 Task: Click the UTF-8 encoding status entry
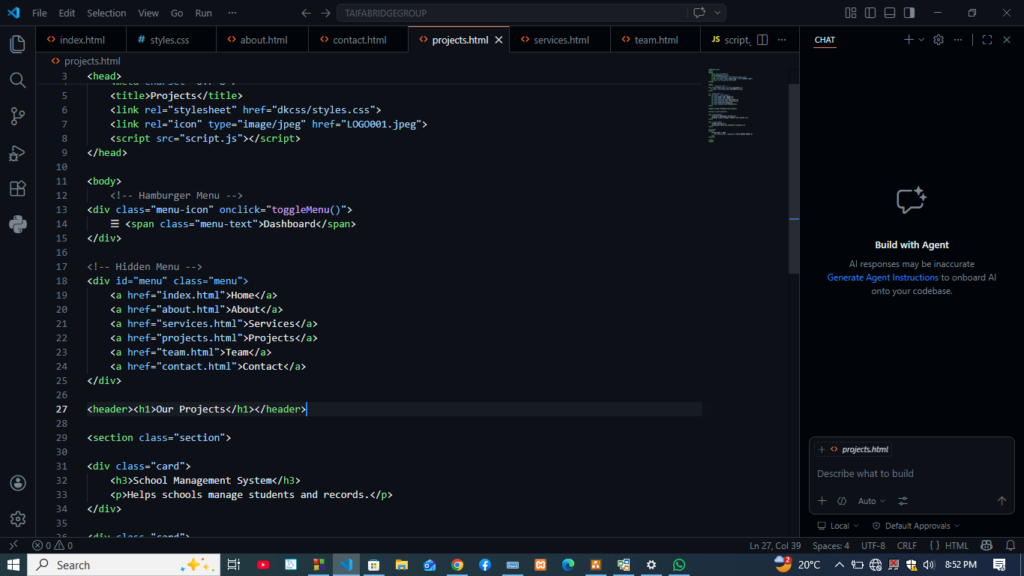873,545
